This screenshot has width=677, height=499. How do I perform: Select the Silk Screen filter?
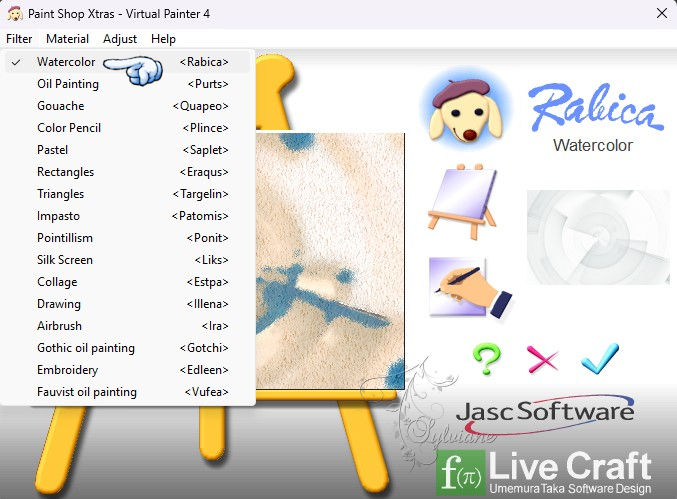click(x=128, y=260)
